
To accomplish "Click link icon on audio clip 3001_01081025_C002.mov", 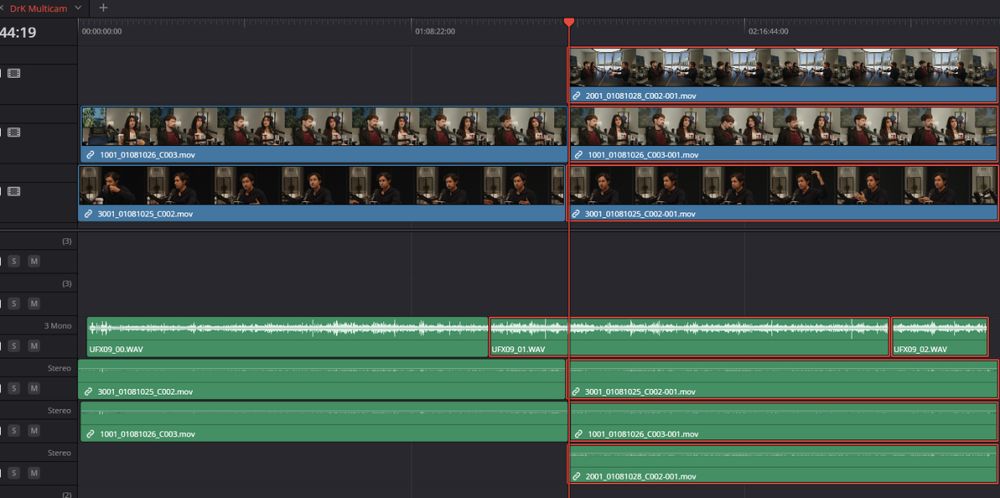I will [89, 392].
